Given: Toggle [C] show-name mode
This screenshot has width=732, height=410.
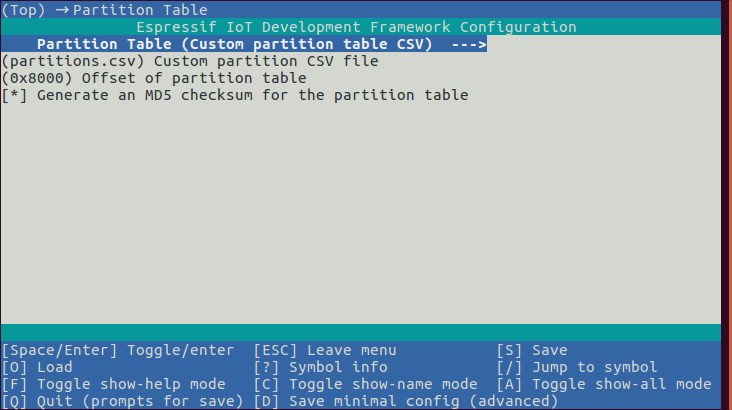Looking at the screenshot, I should [x=365, y=384].
